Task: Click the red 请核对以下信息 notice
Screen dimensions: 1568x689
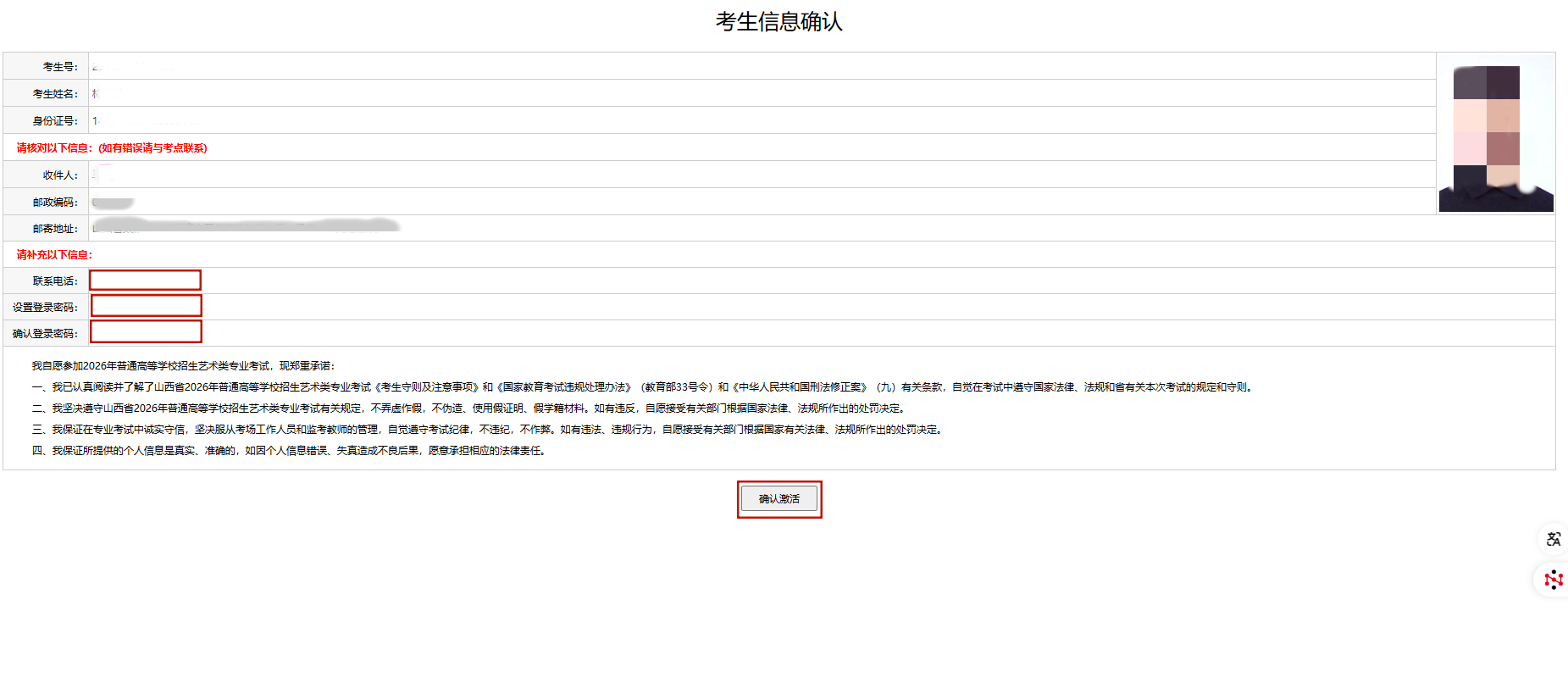Action: pyautogui.click(x=112, y=148)
